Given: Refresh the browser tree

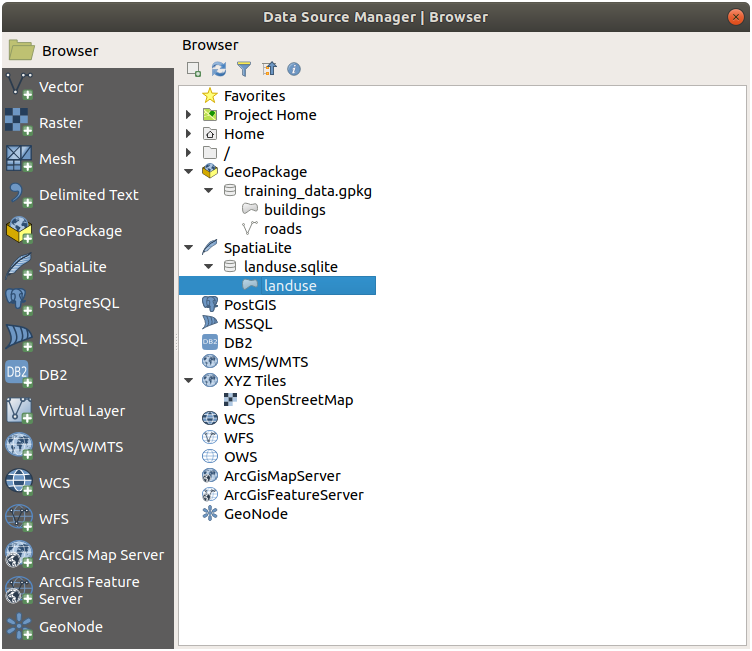Looking at the screenshot, I should [219, 69].
